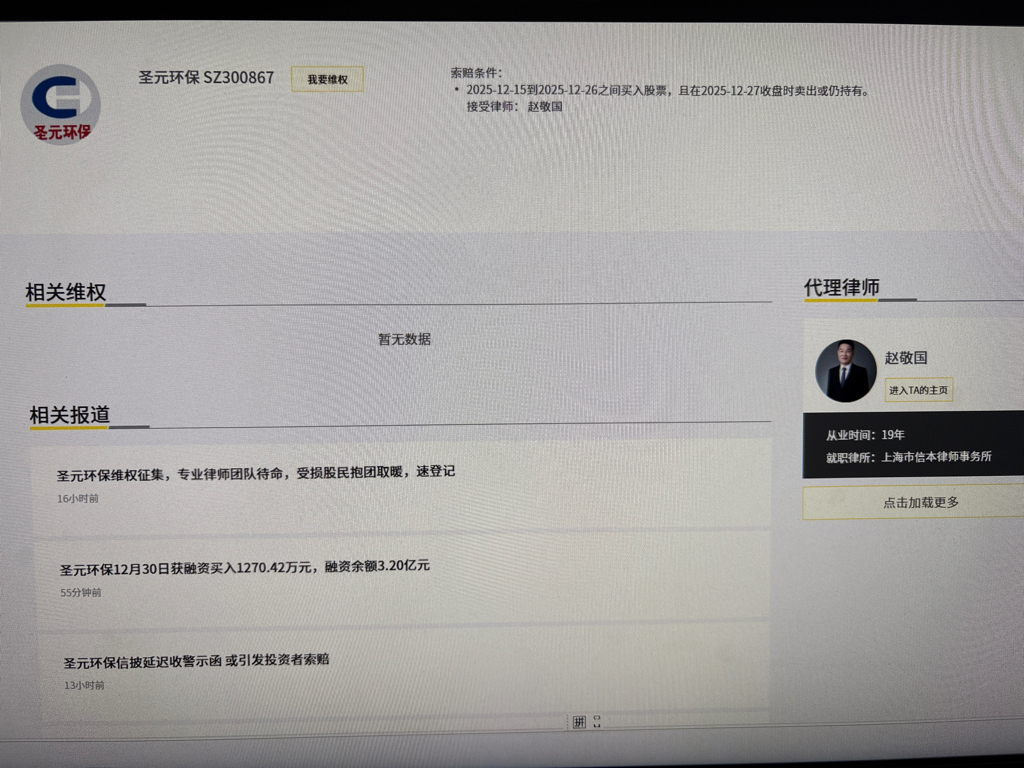Viewport: 1024px width, 768px height.
Task: Click the 我要维权 button
Action: click(327, 79)
